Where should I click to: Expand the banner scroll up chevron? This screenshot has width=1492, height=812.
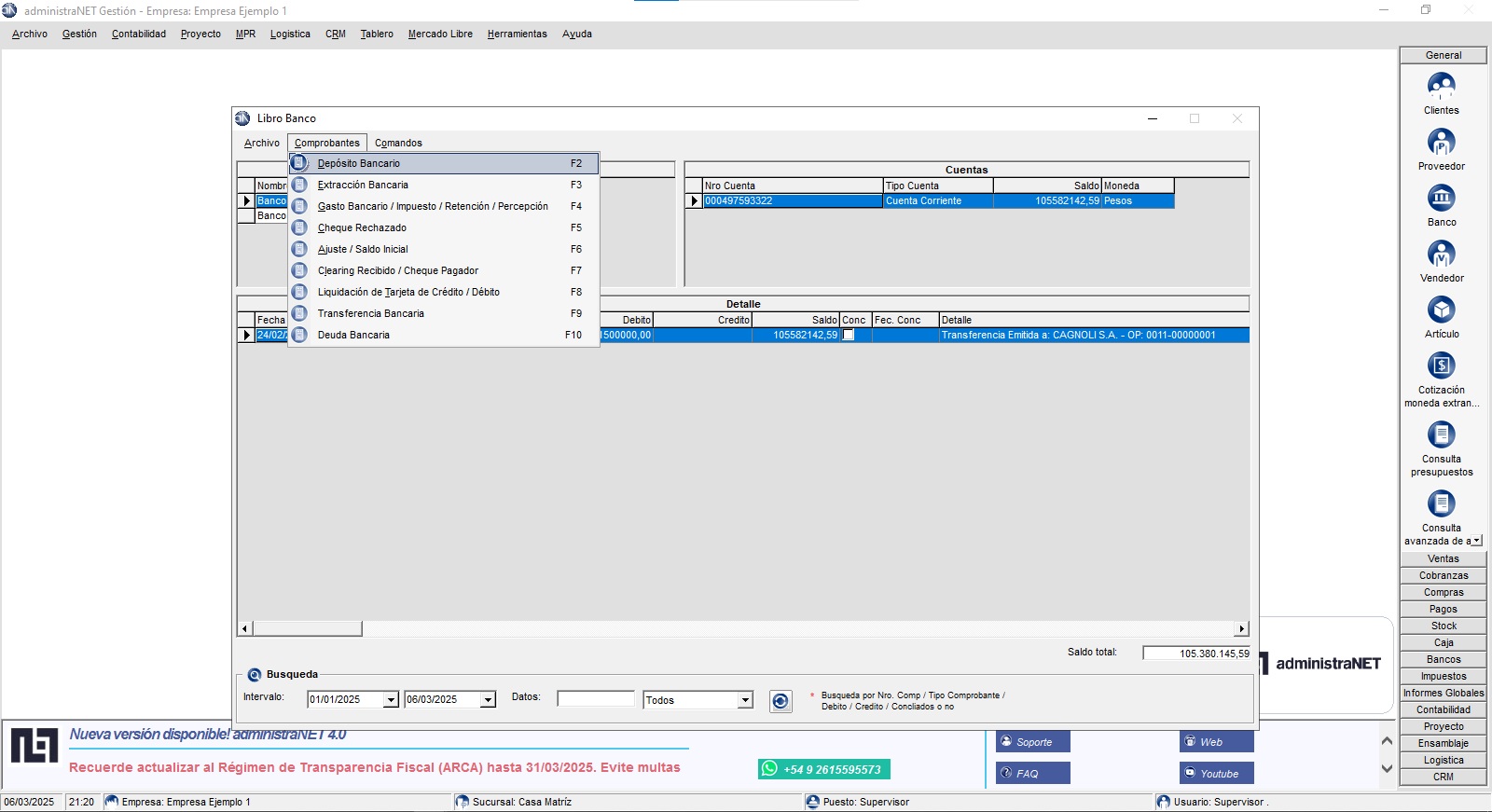click(1387, 741)
